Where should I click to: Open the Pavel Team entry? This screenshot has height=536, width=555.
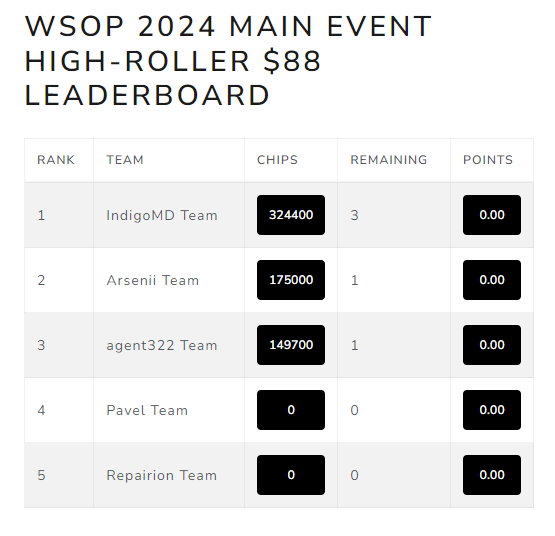(147, 410)
